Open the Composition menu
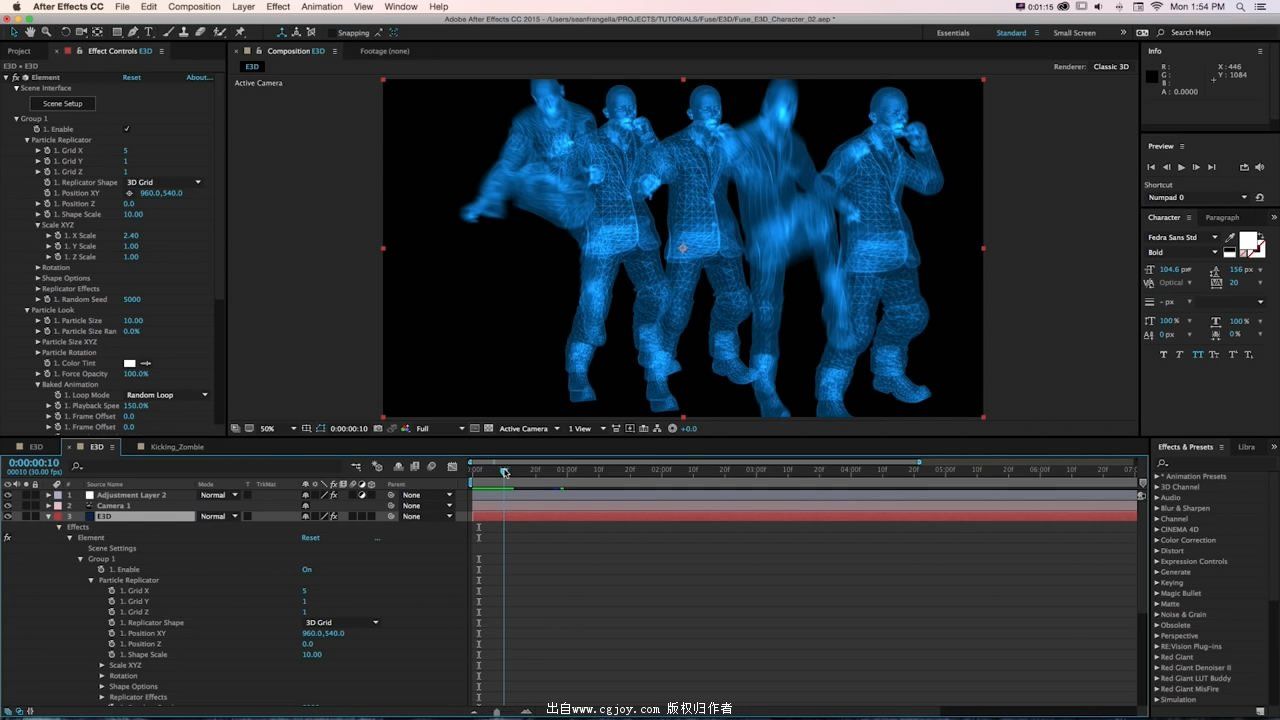Screen dimensions: 1280x720 (194, 7)
